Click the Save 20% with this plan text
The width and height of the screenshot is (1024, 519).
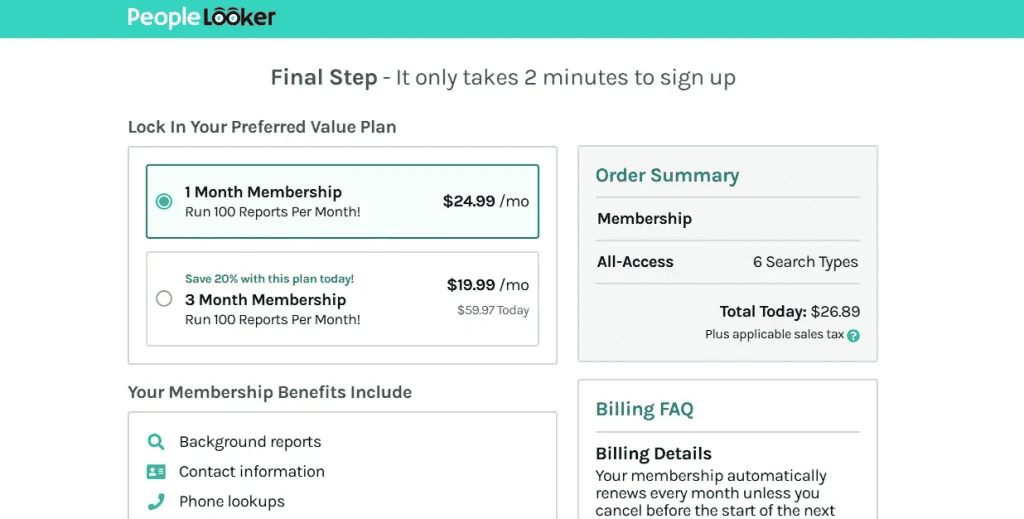coord(269,279)
